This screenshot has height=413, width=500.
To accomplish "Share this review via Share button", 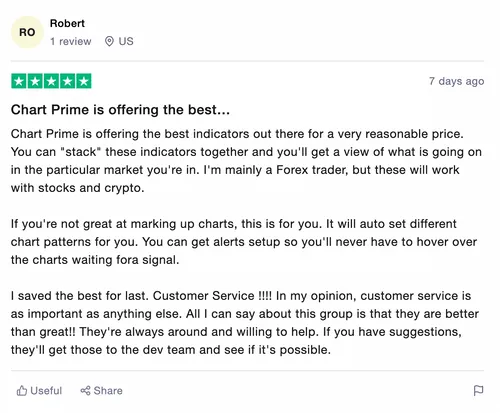I will [101, 391].
